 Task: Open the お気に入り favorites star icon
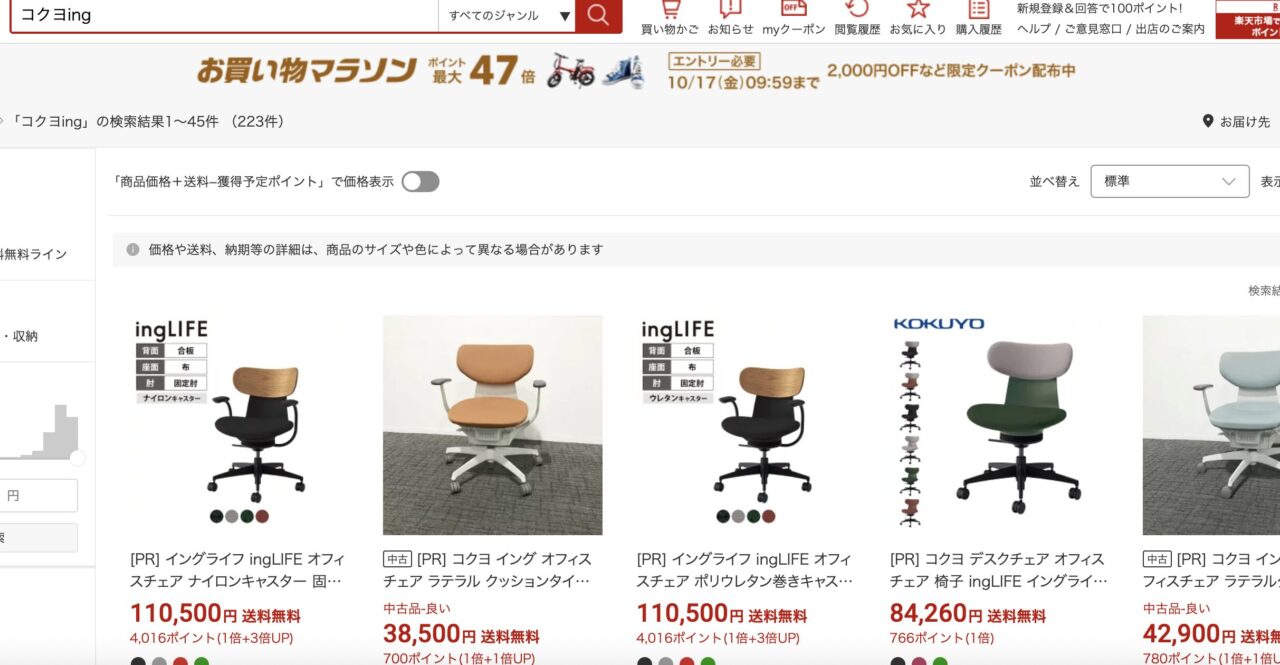click(x=918, y=9)
